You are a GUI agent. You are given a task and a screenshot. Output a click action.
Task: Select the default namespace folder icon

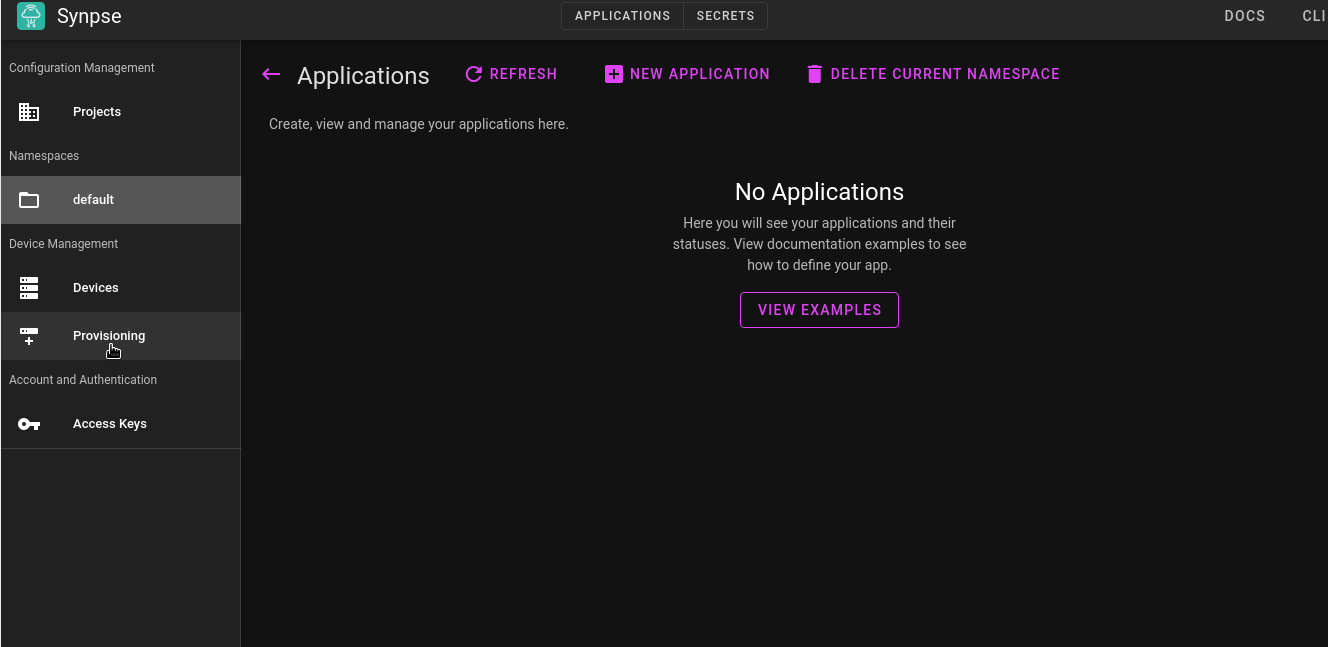pos(29,200)
